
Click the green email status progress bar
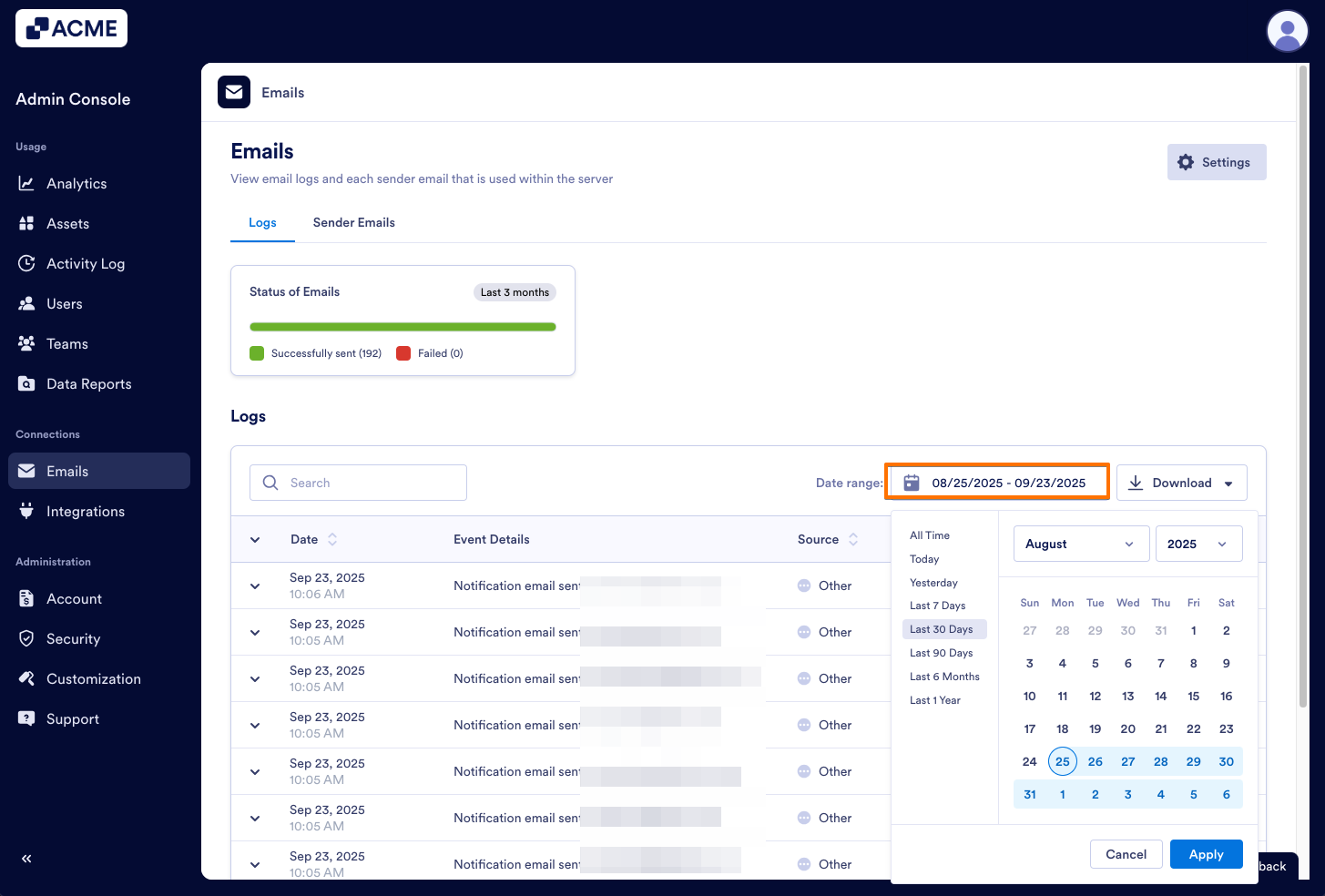pyautogui.click(x=403, y=326)
